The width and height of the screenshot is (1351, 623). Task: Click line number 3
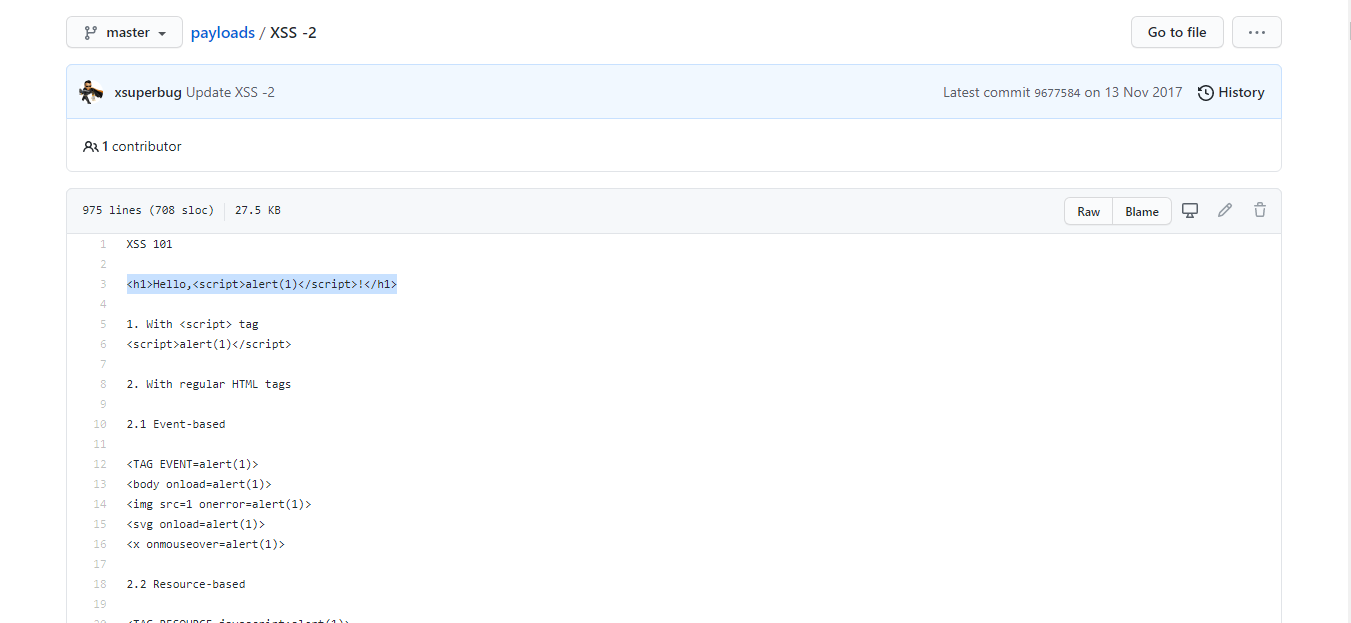coord(102,284)
